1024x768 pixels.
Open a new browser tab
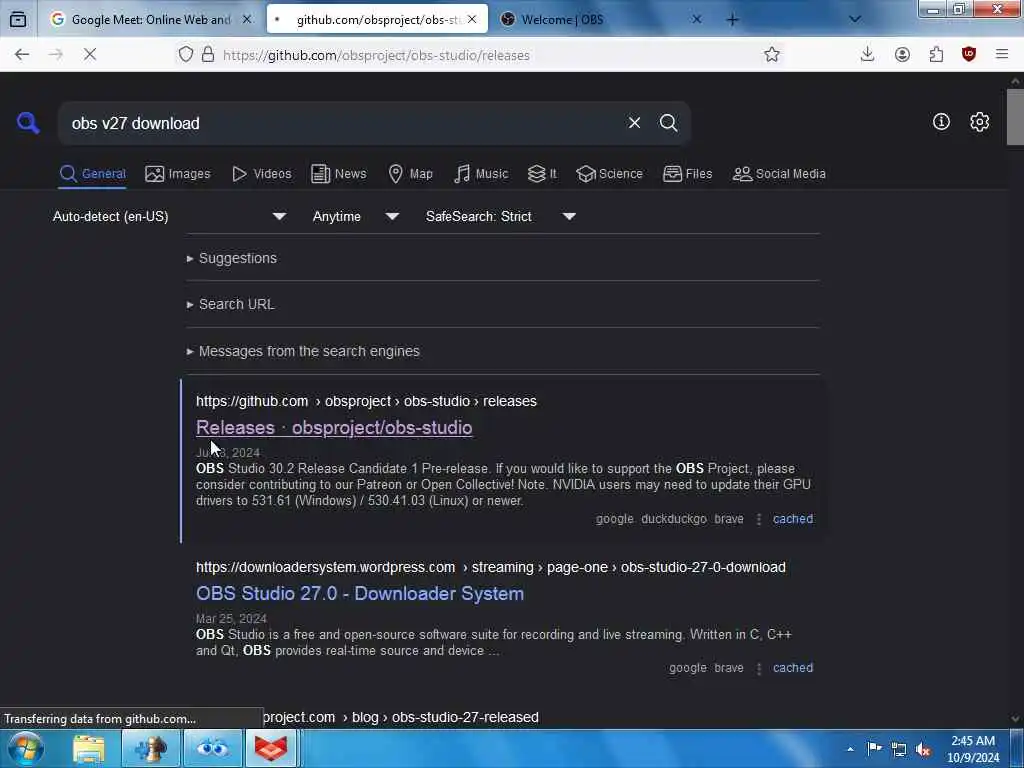point(732,20)
